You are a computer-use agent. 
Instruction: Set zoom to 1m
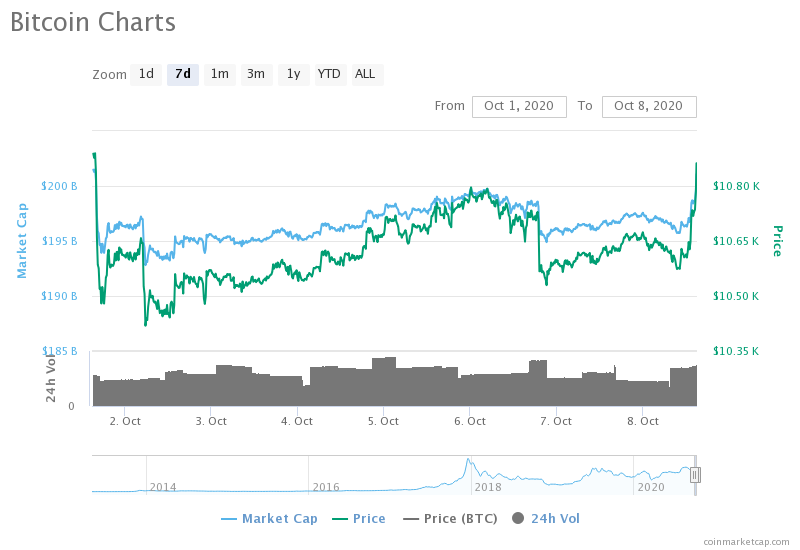tap(220, 74)
